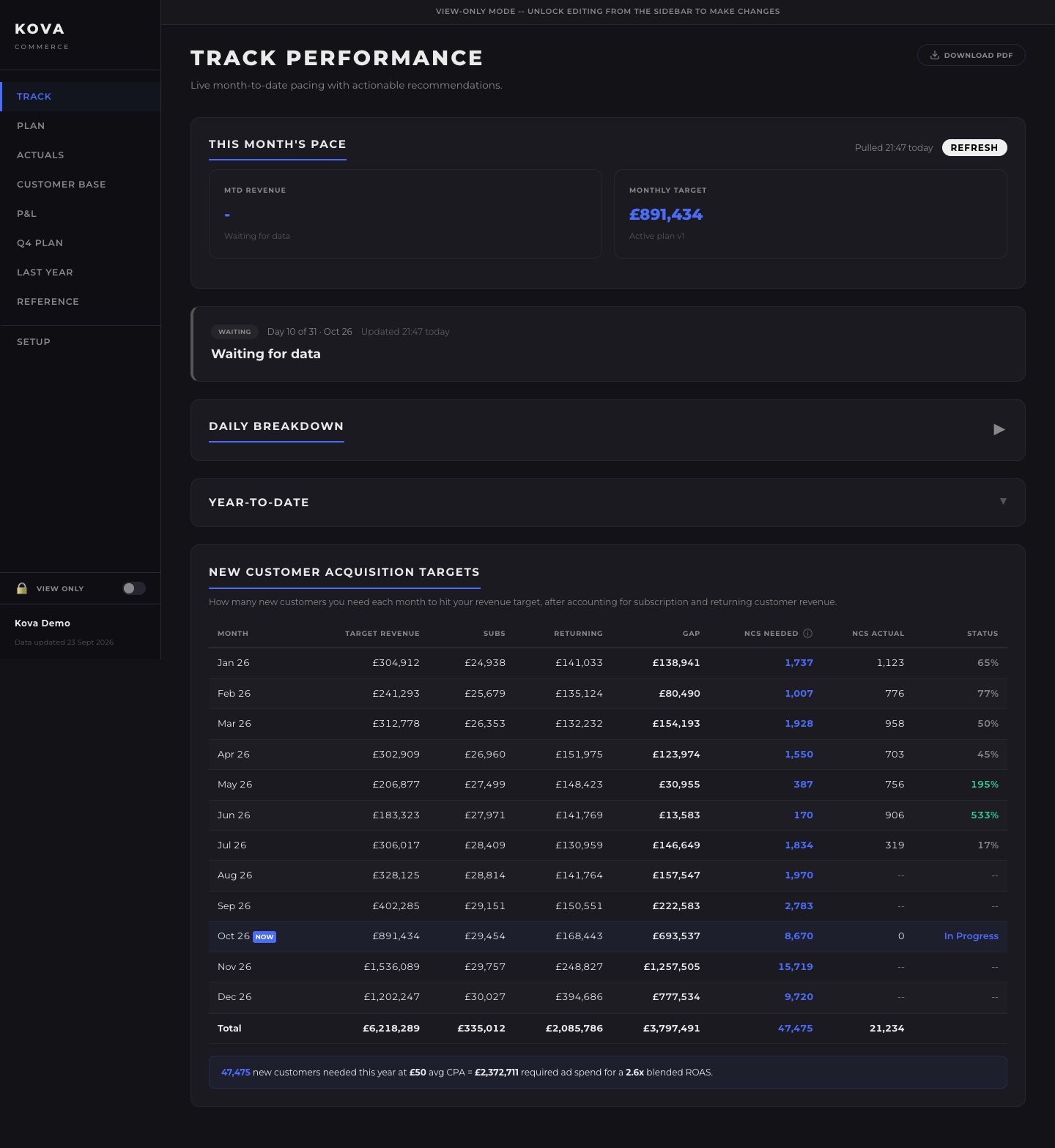Click the NCS Needed info icon
The width and height of the screenshot is (1055, 1148).
tap(807, 633)
